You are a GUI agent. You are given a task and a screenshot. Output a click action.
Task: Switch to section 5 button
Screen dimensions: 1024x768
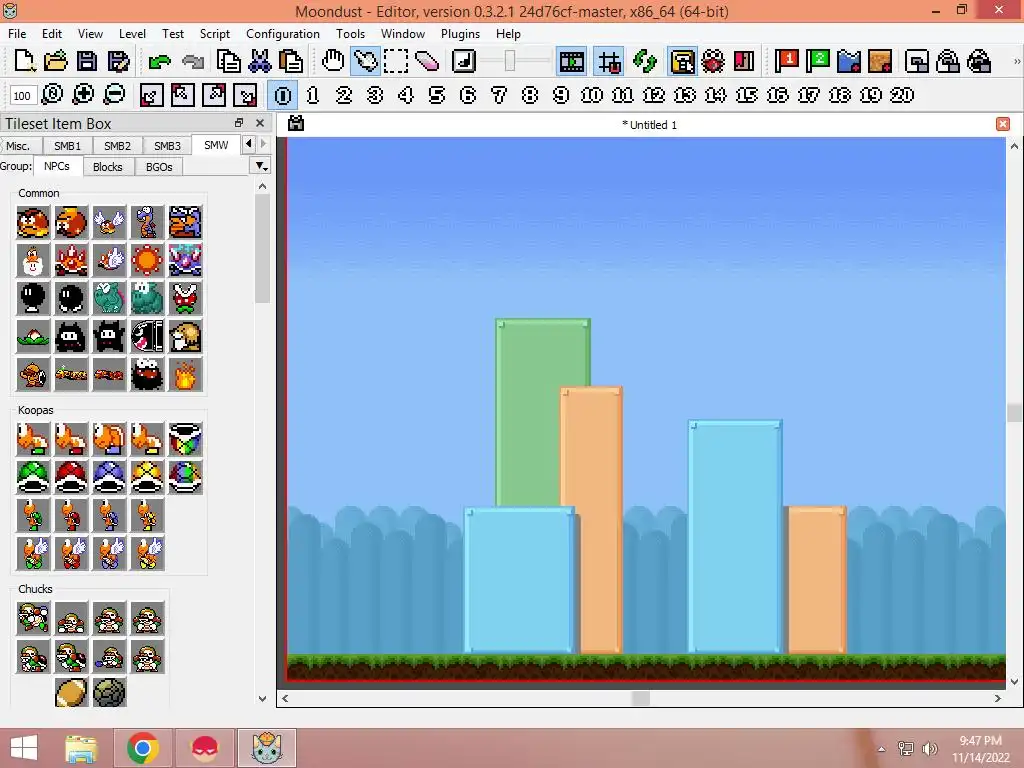tap(437, 95)
